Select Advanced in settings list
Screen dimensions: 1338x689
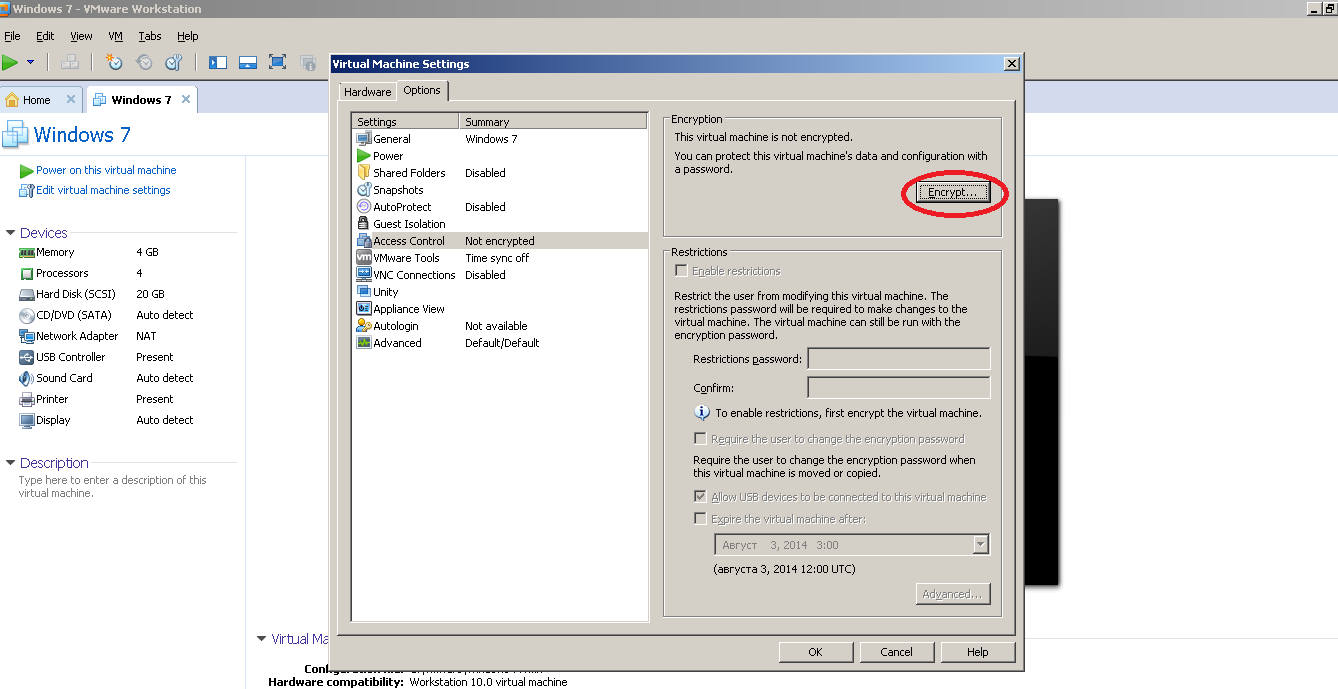pos(501,343)
